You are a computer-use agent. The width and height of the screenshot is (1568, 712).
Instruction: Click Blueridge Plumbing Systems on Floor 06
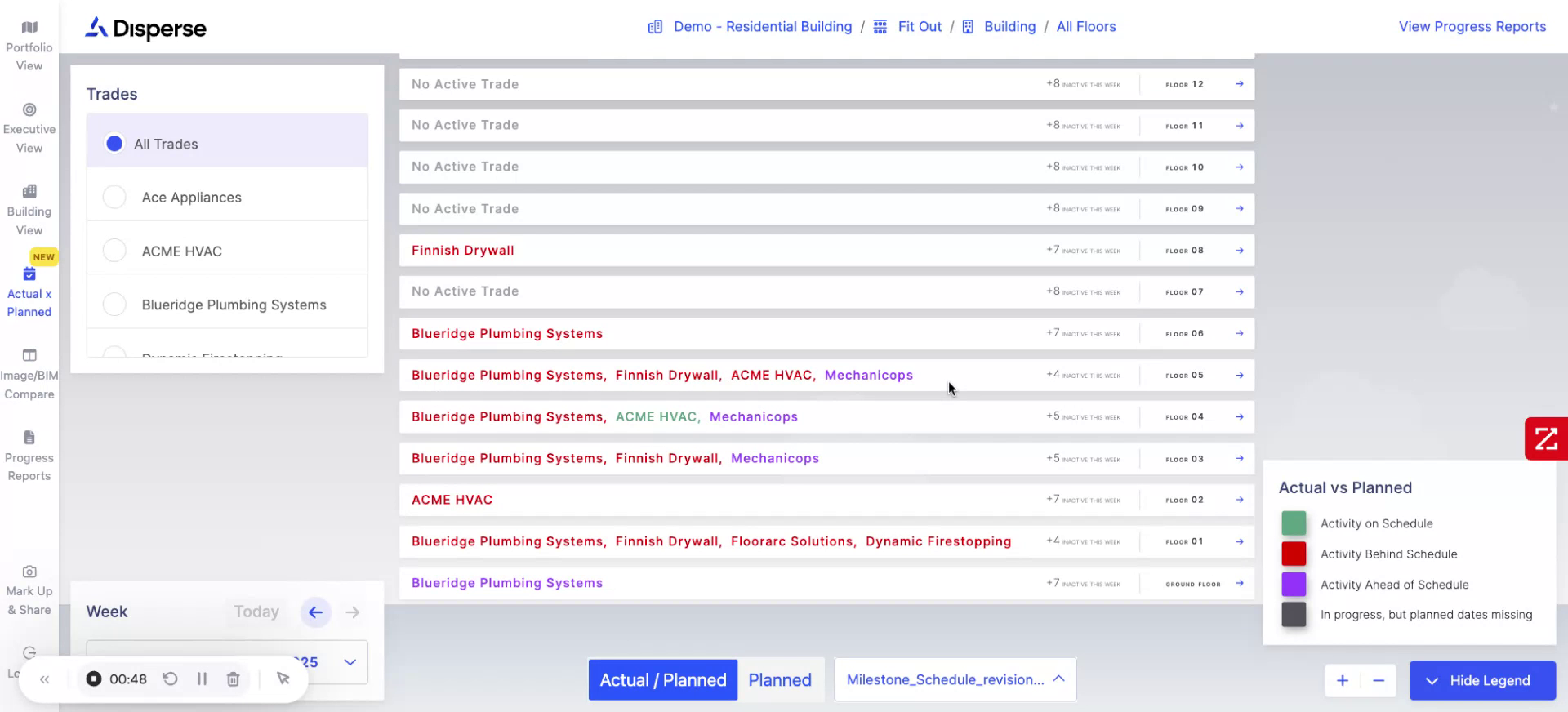(x=507, y=333)
